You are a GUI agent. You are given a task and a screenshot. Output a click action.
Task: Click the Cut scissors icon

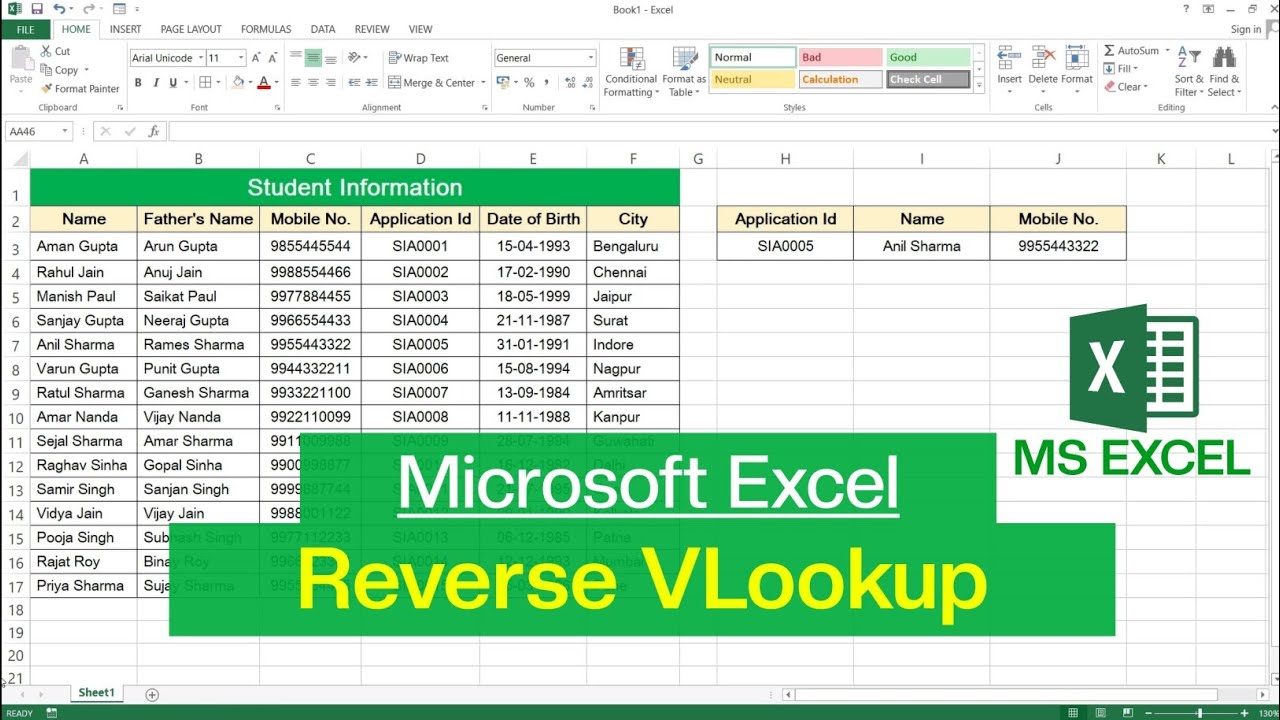pyautogui.click(x=46, y=51)
